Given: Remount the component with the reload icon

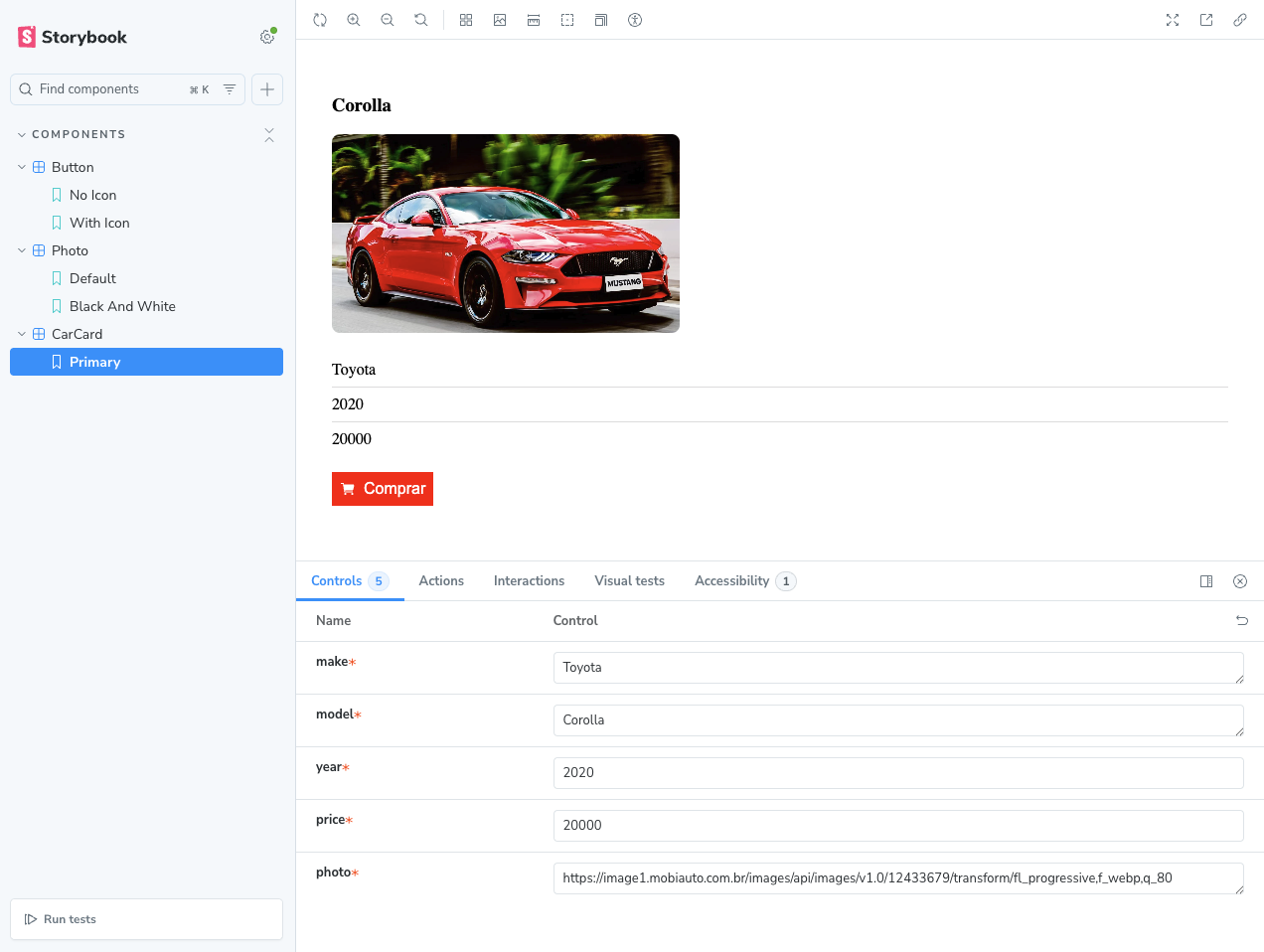Looking at the screenshot, I should (x=320, y=20).
